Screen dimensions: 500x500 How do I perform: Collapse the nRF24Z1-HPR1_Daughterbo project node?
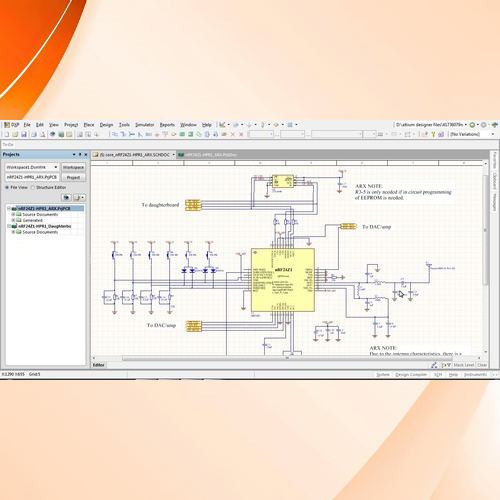[x=9, y=226]
